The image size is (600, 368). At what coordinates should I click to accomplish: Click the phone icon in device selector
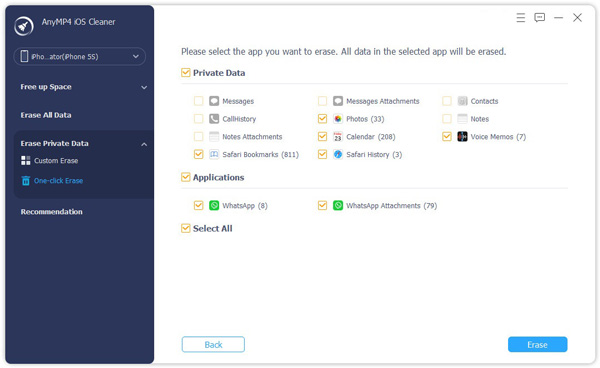(x=24, y=57)
